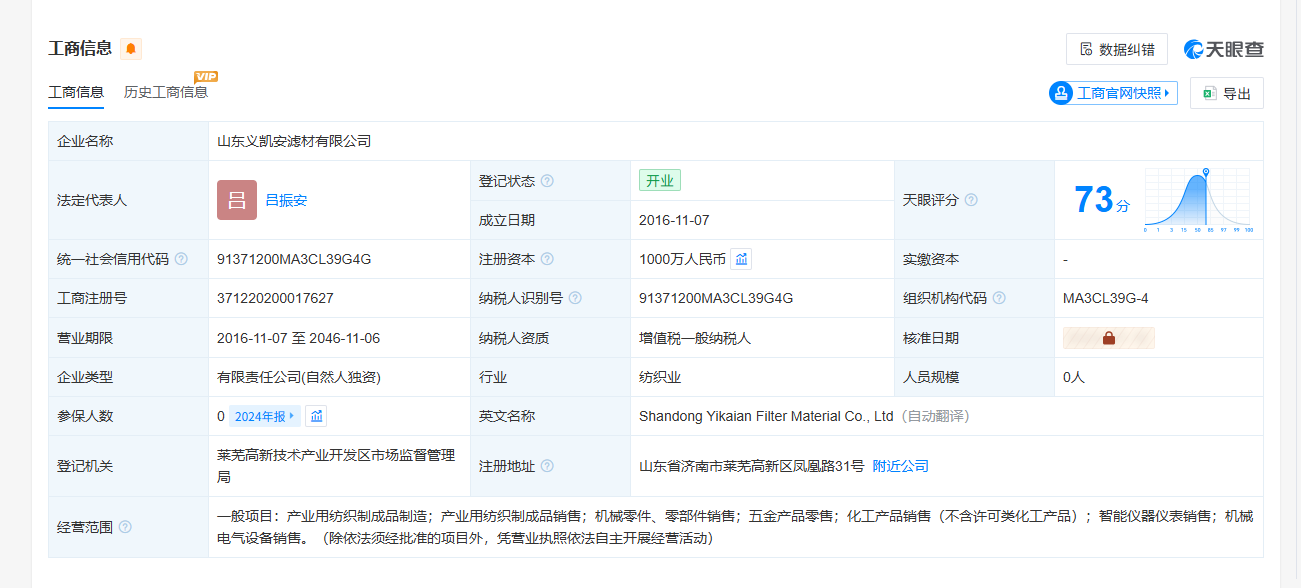Click the 纺织业 industry value
Image resolution: width=1301 pixels, height=588 pixels.
click(x=660, y=377)
